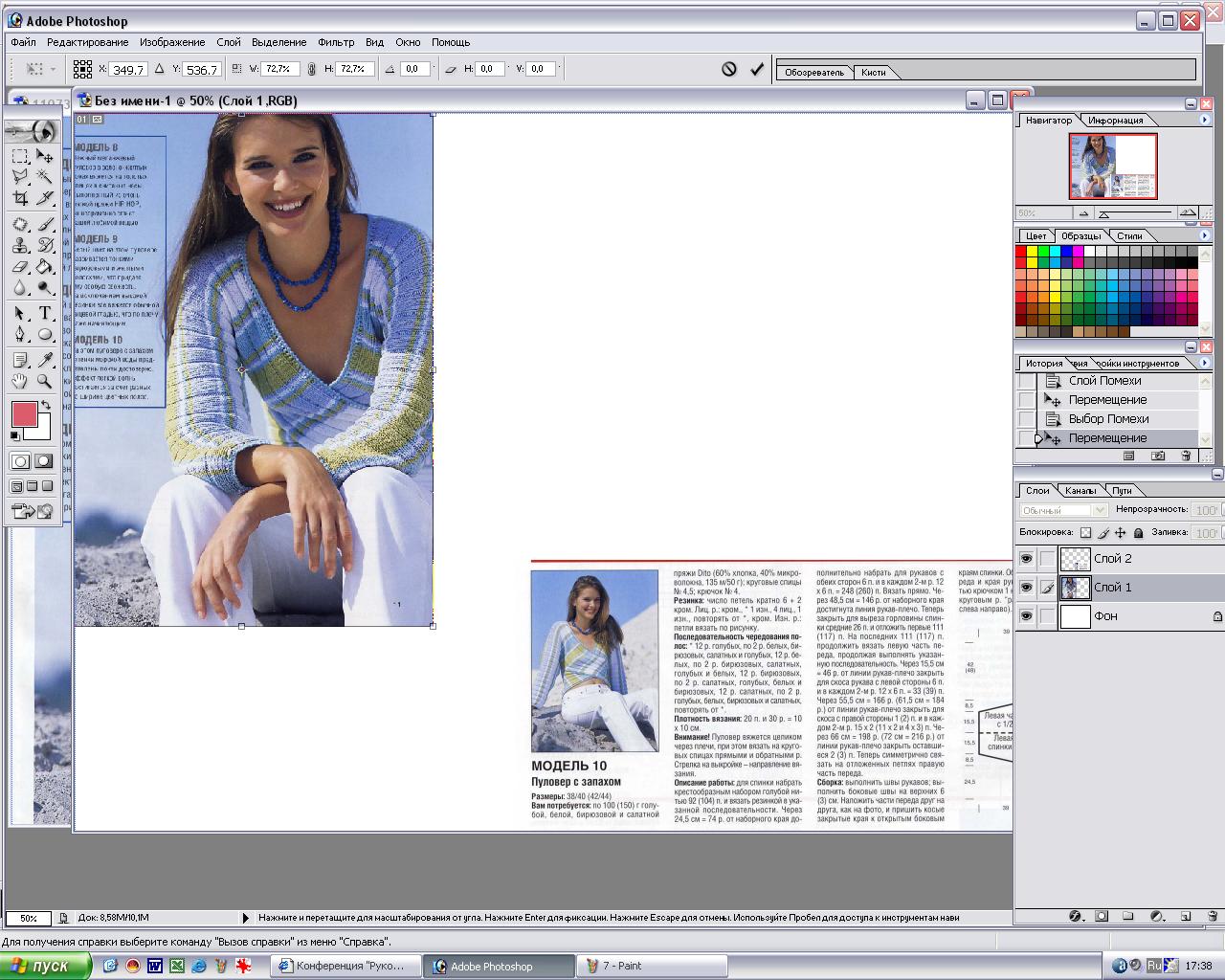Choose the Paint Bucket tool
This screenshot has height=980, width=1225.
[x=44, y=267]
